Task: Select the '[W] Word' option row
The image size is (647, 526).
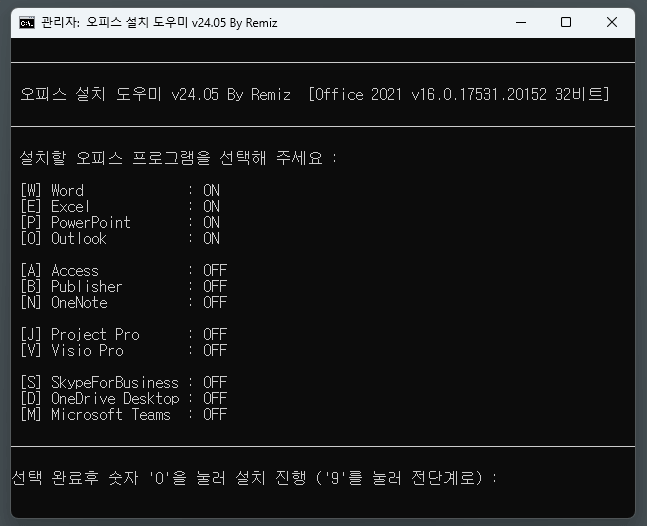Action: [x=120, y=190]
